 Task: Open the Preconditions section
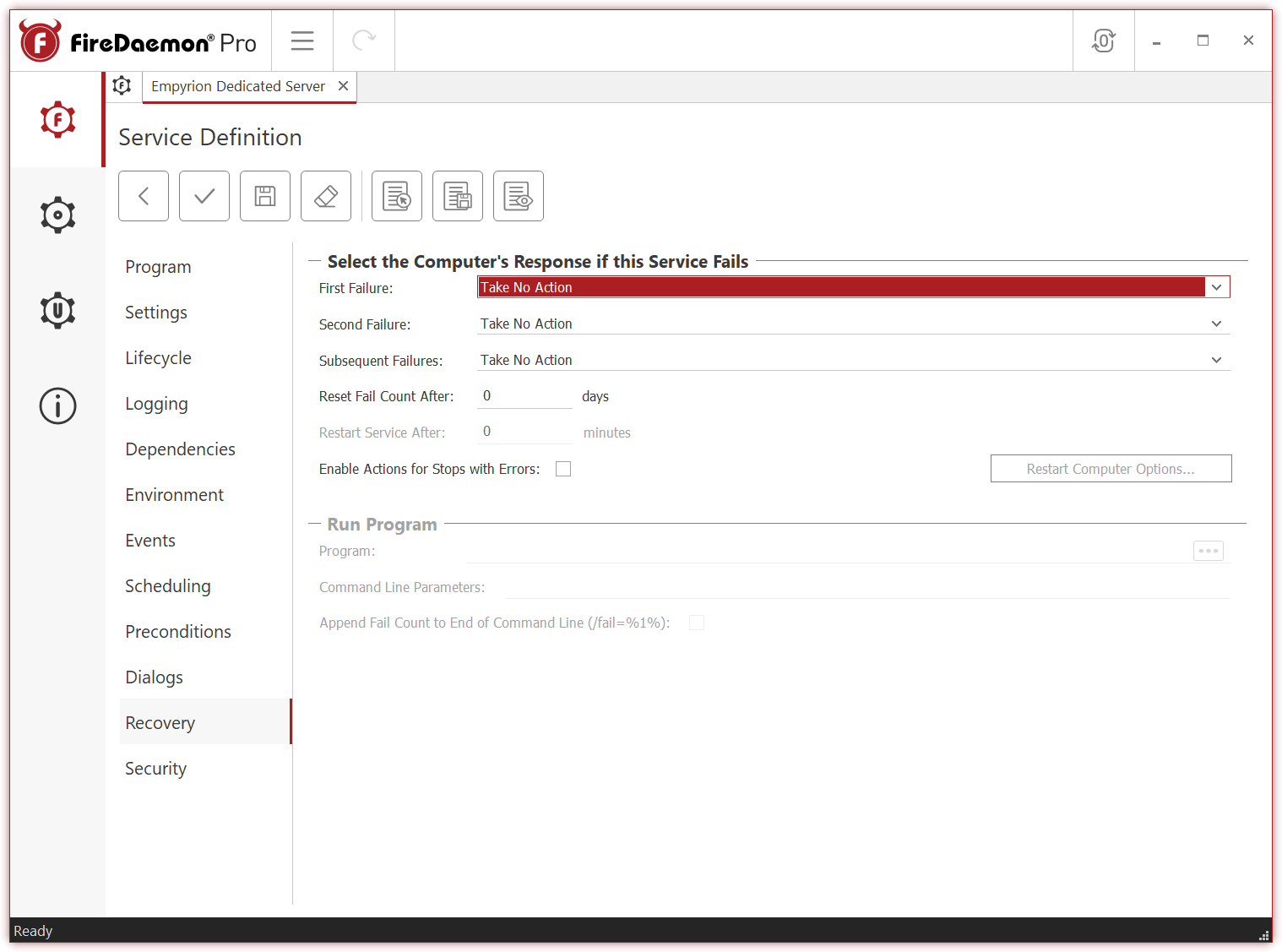pyautogui.click(x=205, y=632)
